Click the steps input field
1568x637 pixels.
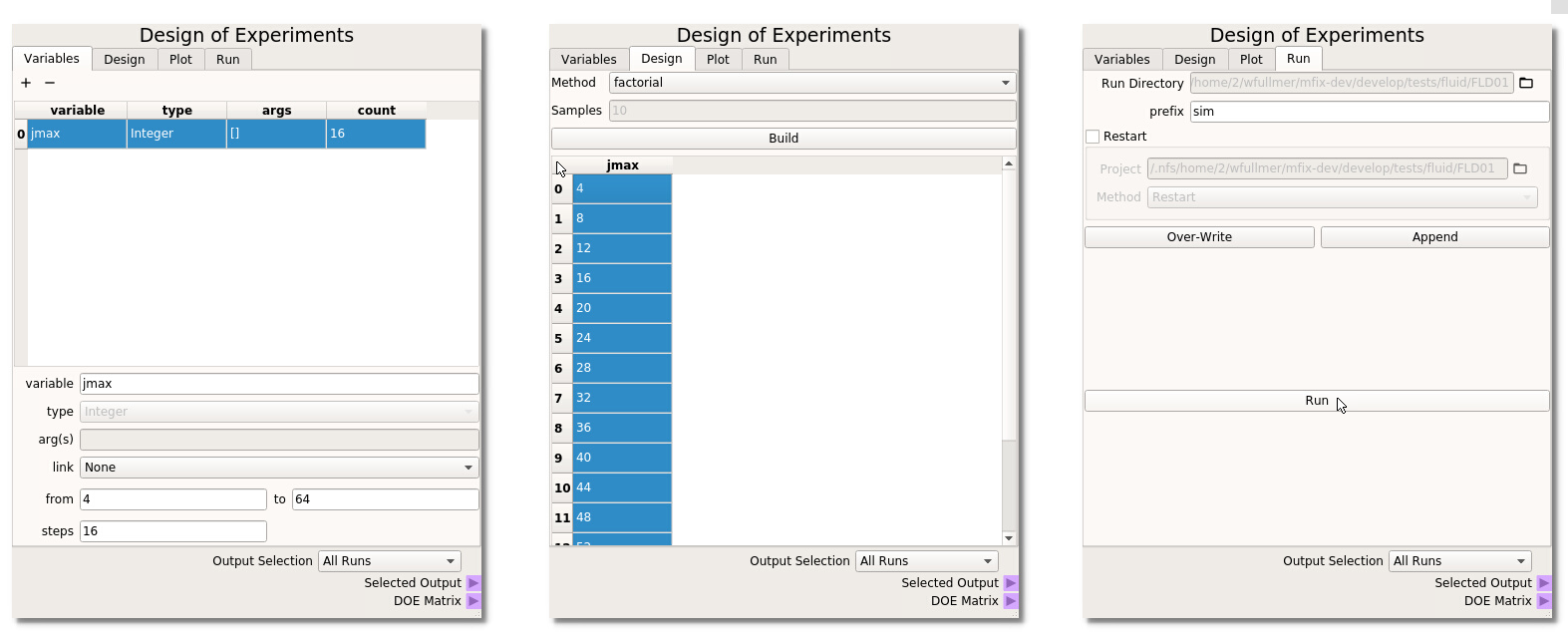[173, 531]
